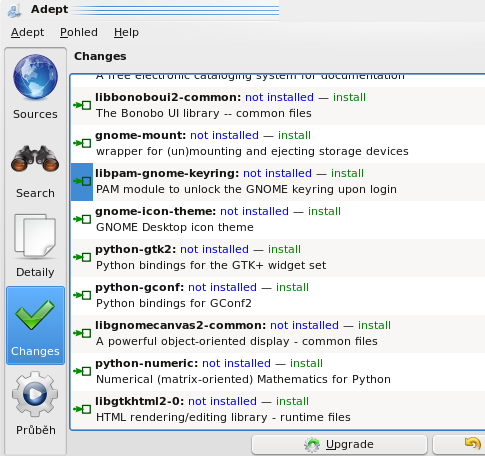Screen dimensions: 485x456
Task: Click install icon for libgtkhtml2-0
Action: (x=82, y=409)
